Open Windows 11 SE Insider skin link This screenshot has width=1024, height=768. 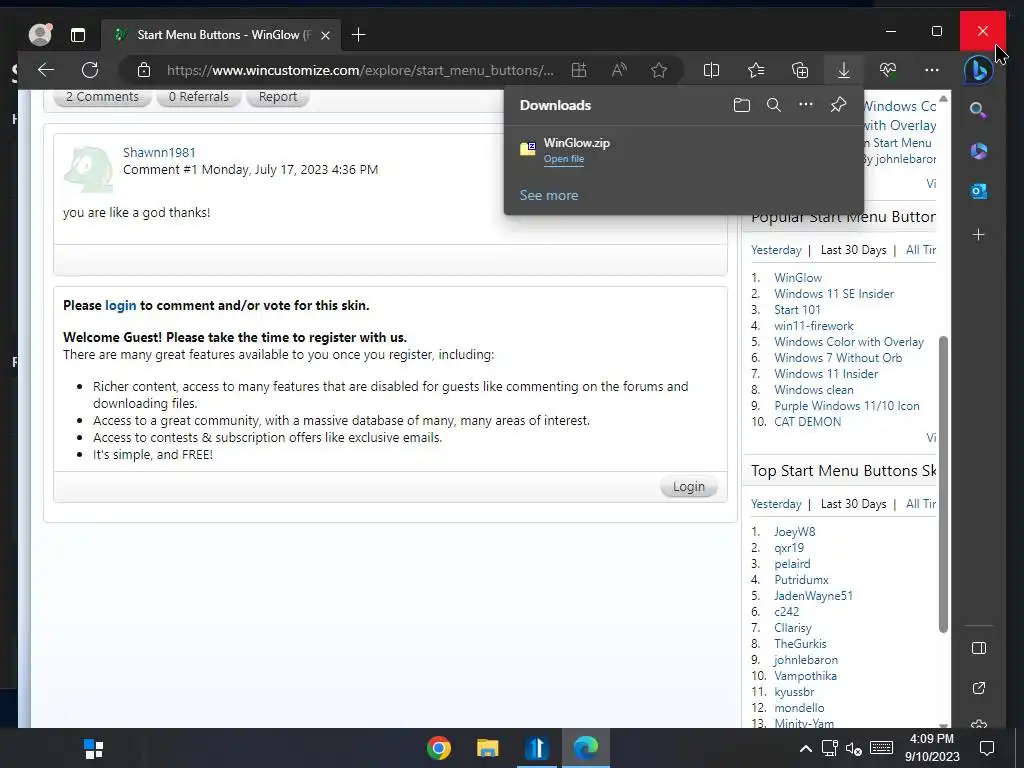coord(834,294)
